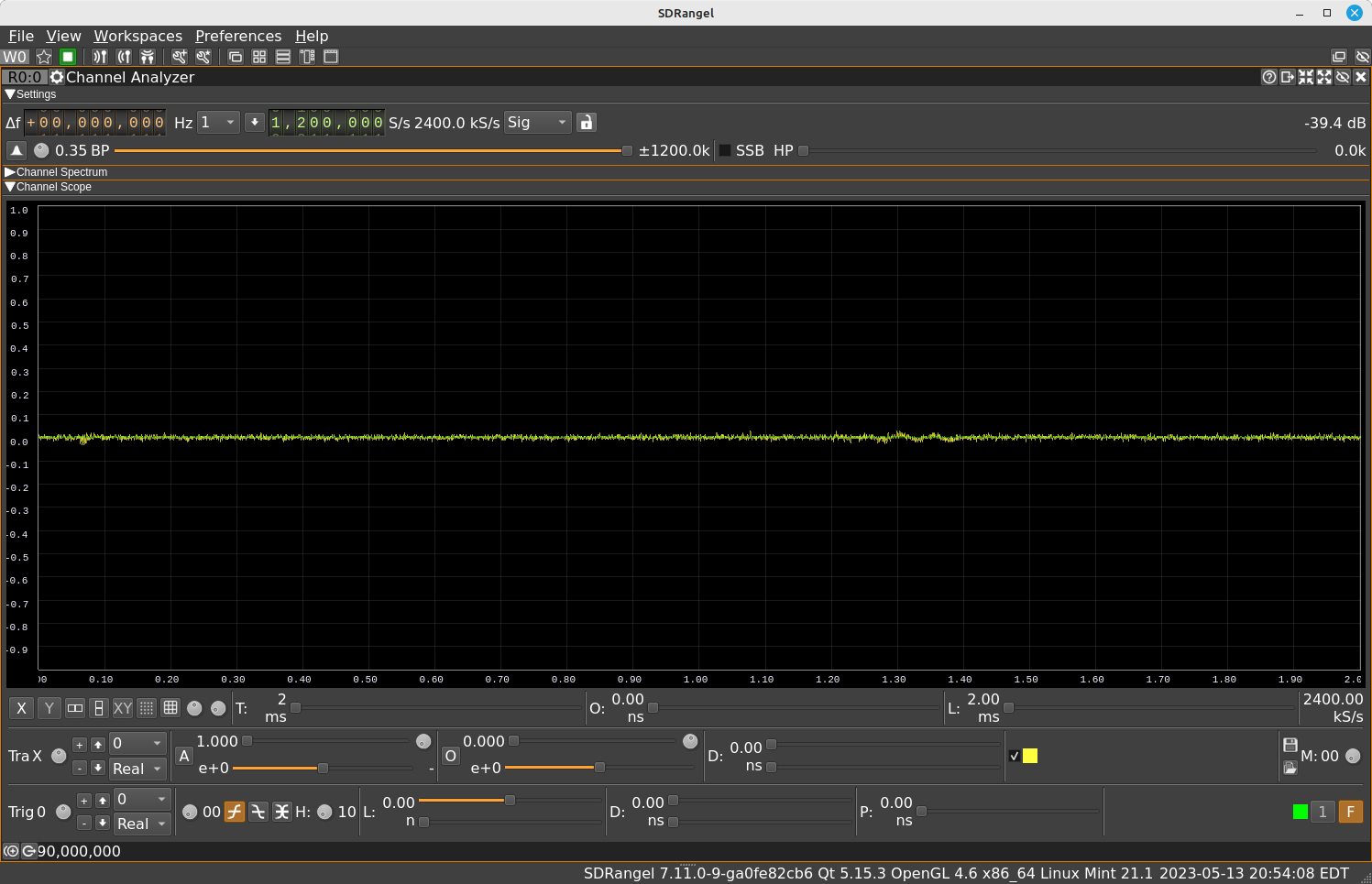
Task: Click the green stop-all button in toolbar
Action: pos(67,57)
